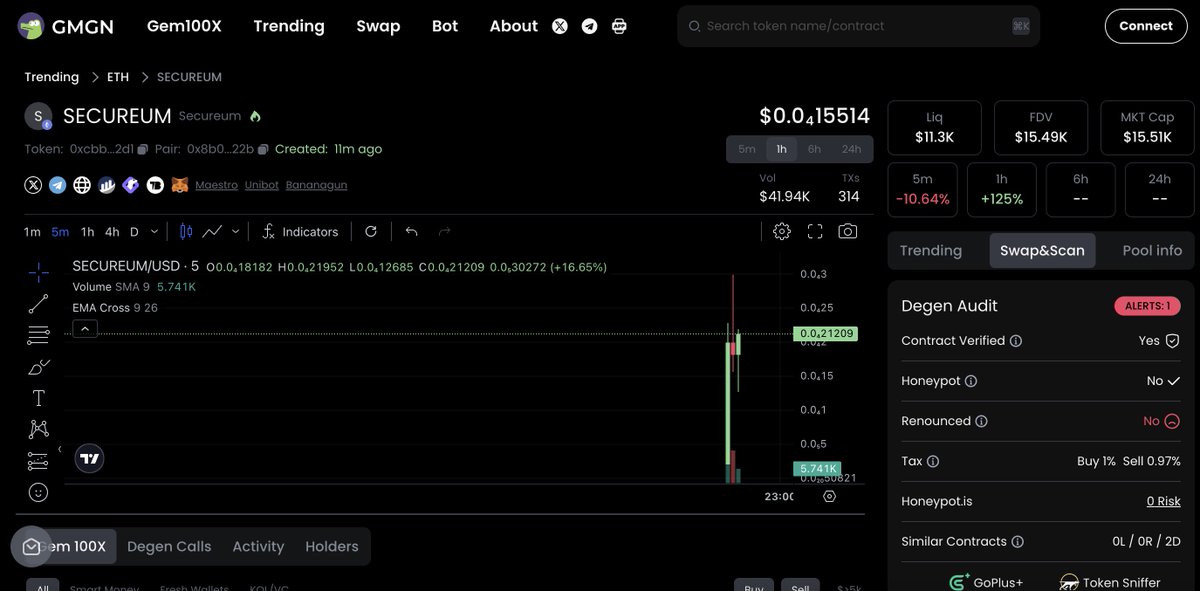Image resolution: width=1200 pixels, height=591 pixels.
Task: Click the line chart style icon
Action: coord(212,231)
